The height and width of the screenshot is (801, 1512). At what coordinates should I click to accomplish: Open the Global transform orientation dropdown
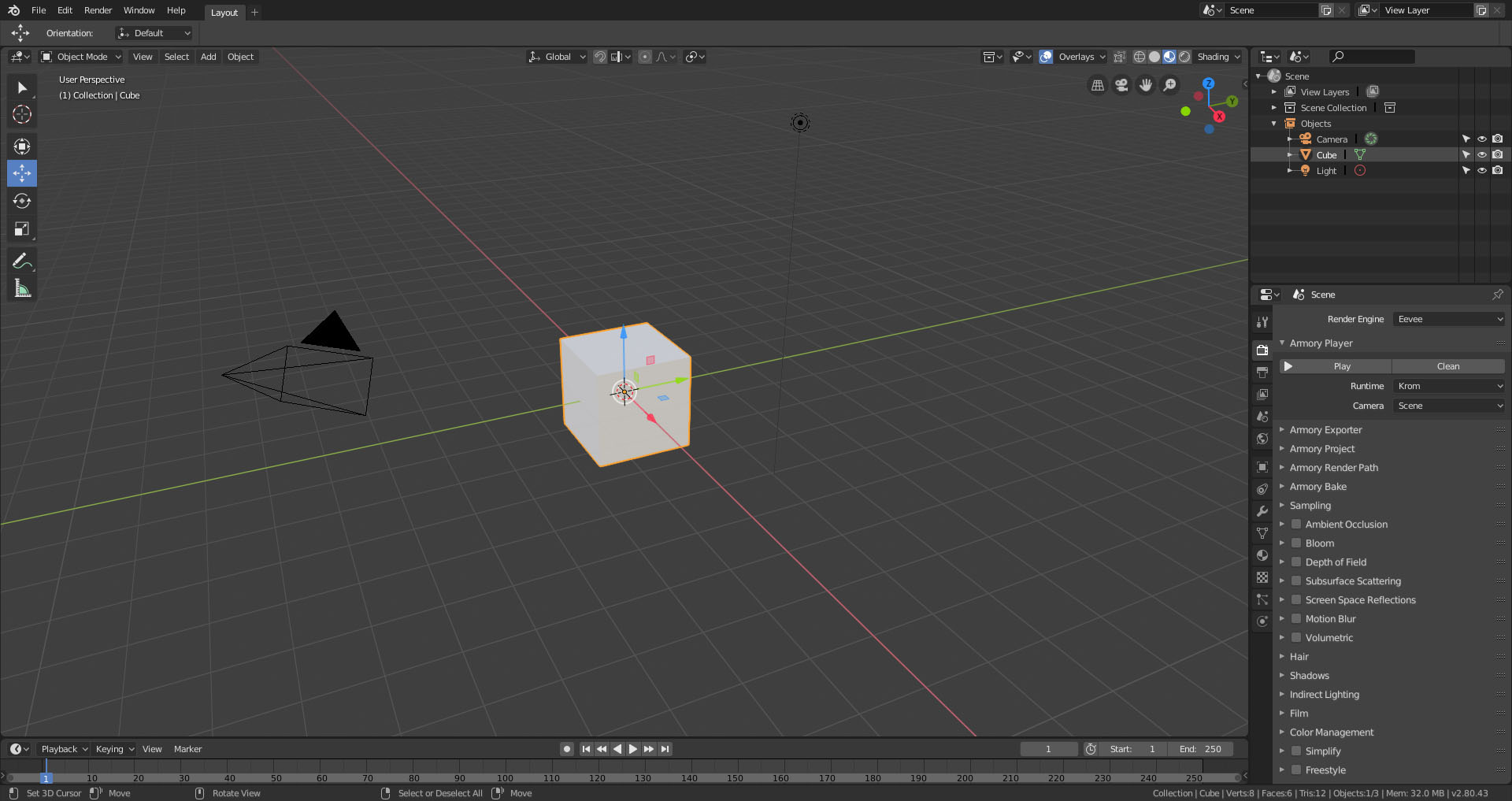(558, 57)
